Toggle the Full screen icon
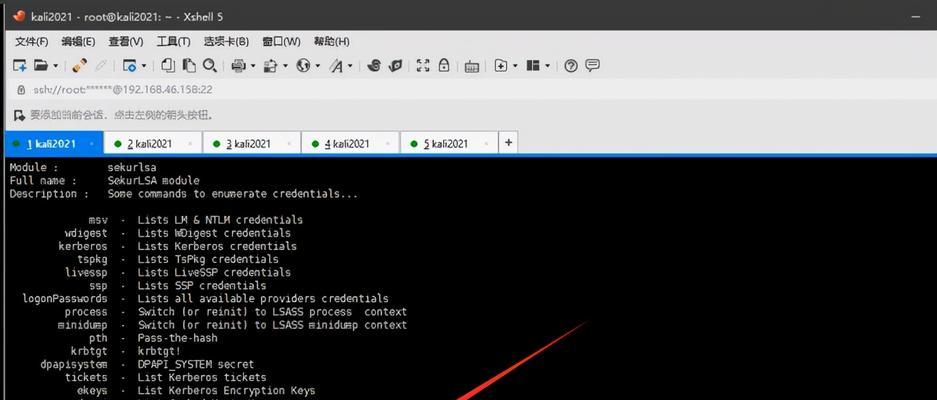 pos(423,66)
